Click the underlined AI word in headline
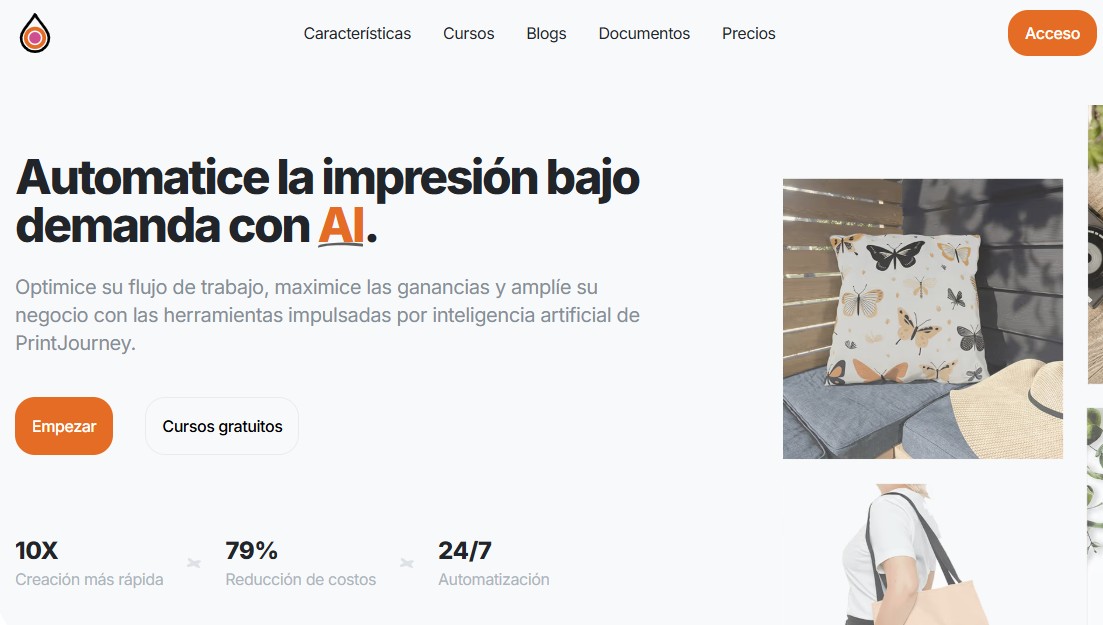Viewport: 1103px width, 625px height. (341, 226)
